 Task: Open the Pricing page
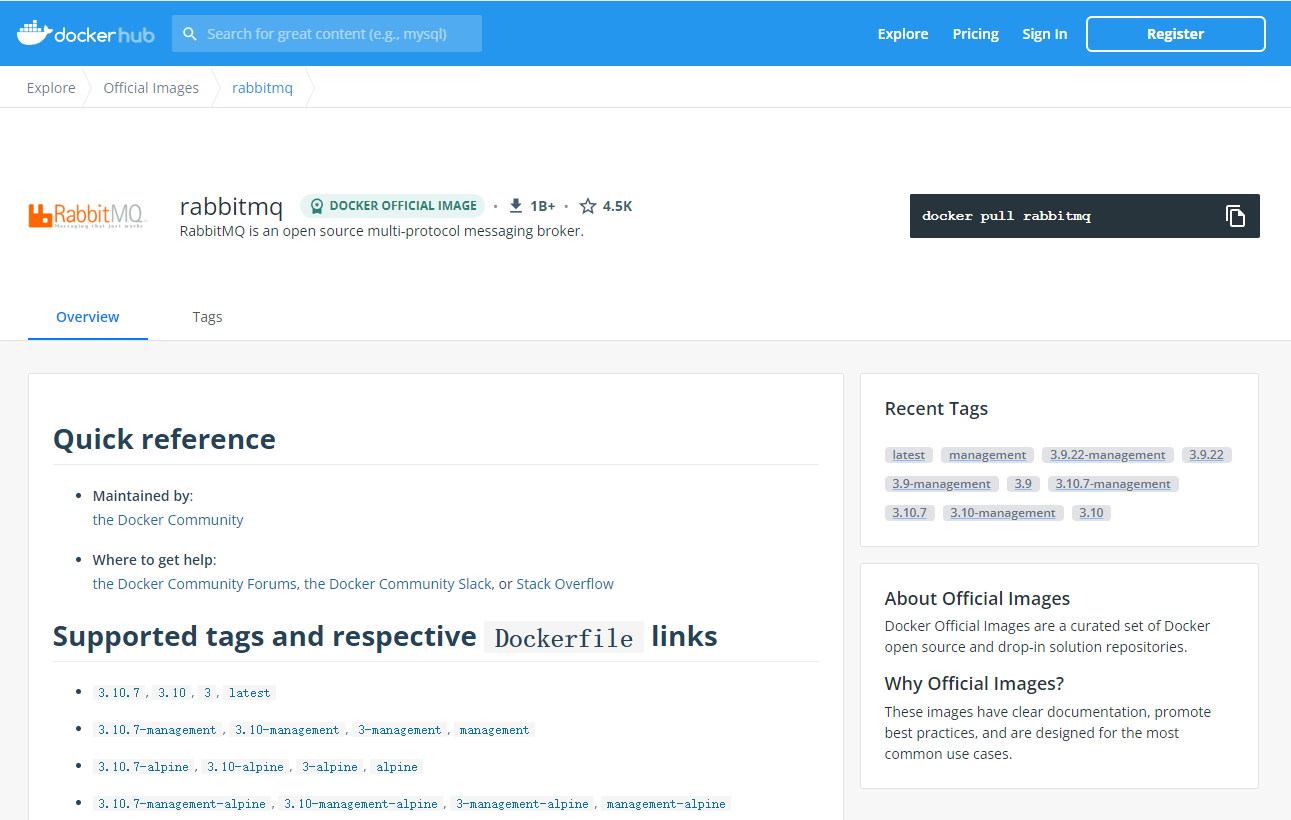coord(975,34)
